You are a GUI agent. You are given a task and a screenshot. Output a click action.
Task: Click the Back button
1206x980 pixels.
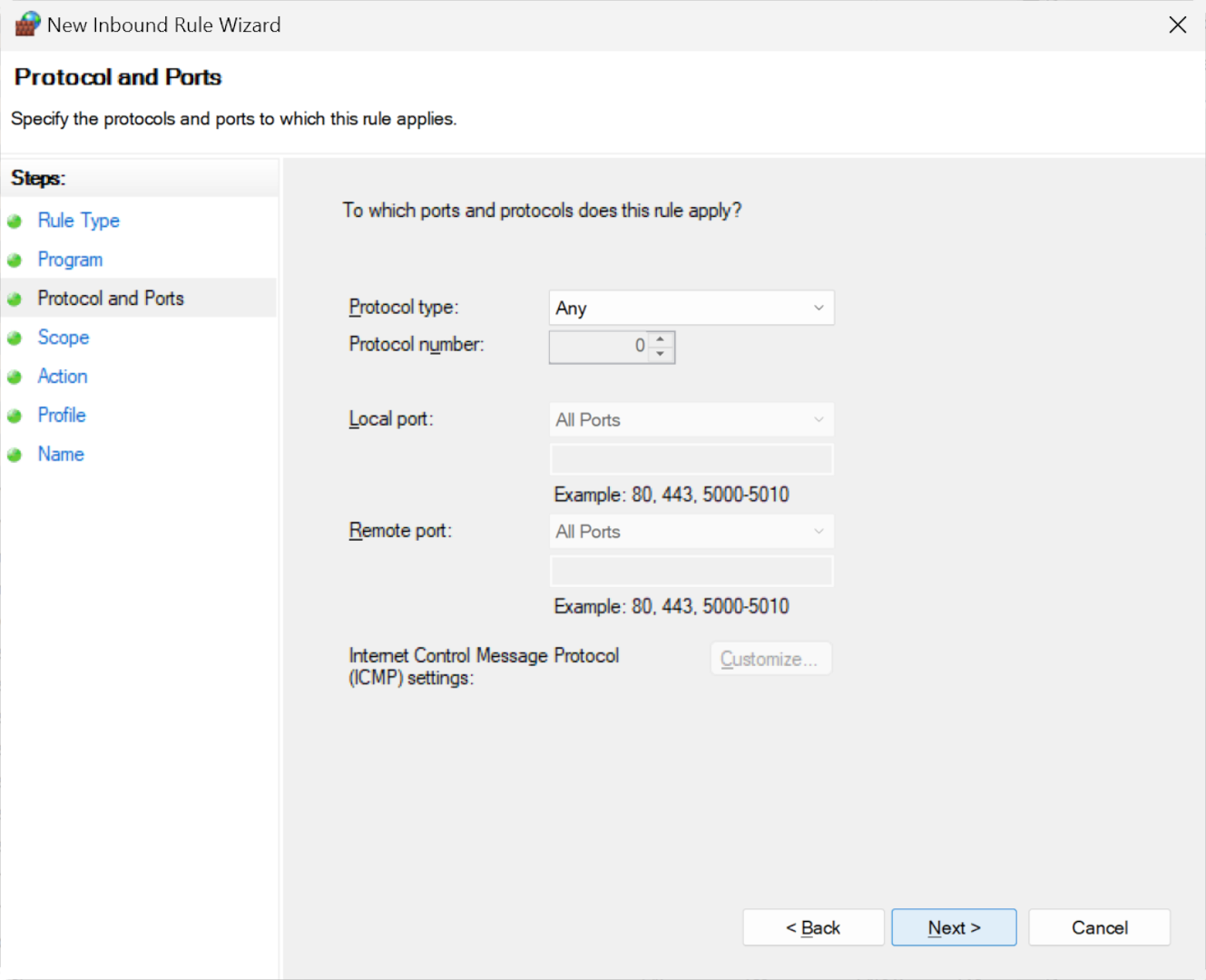pyautogui.click(x=813, y=927)
